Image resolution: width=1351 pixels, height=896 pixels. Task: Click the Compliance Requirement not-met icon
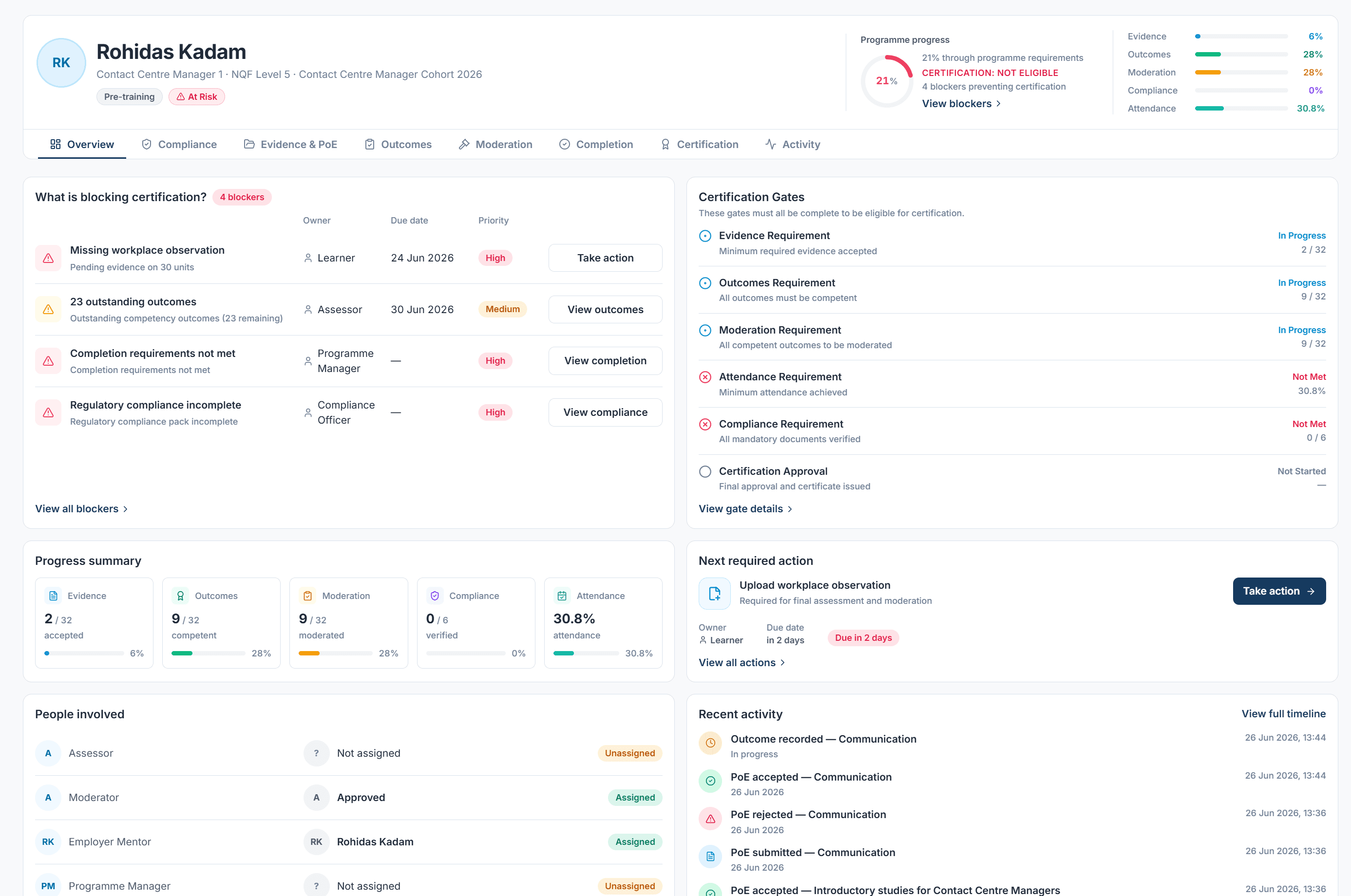[x=705, y=425]
